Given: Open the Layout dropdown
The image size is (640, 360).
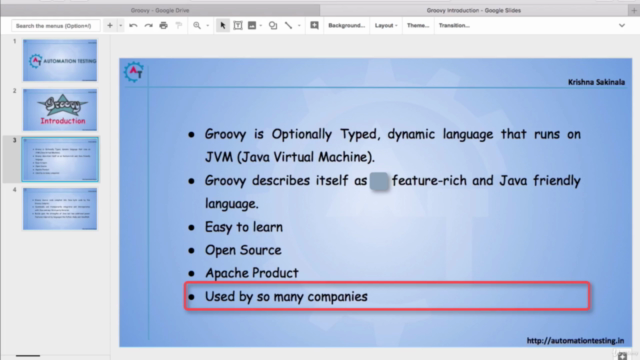Looking at the screenshot, I should 386,25.
